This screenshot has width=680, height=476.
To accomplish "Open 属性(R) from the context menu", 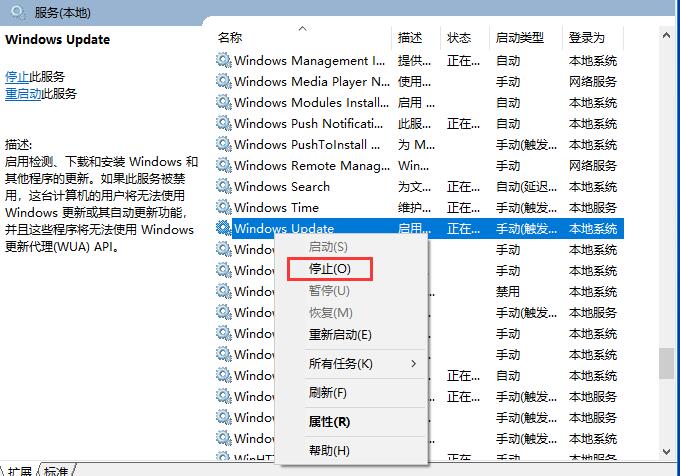I will point(329,422).
